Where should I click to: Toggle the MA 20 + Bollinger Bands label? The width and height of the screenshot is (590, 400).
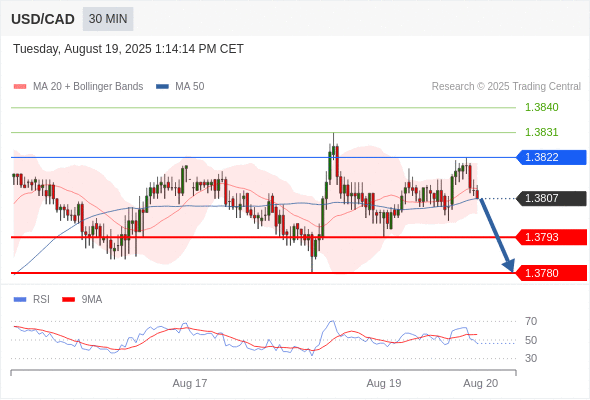click(88, 87)
